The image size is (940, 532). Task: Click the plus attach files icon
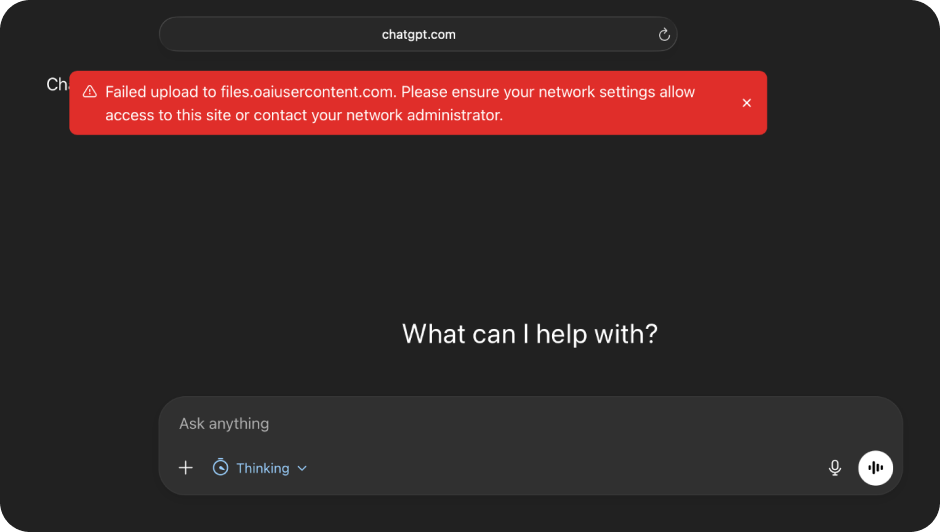[186, 468]
